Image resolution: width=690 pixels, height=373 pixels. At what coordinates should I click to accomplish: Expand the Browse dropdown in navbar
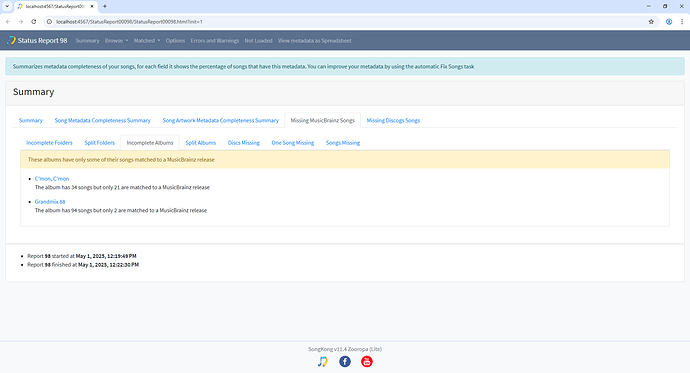[116, 40]
